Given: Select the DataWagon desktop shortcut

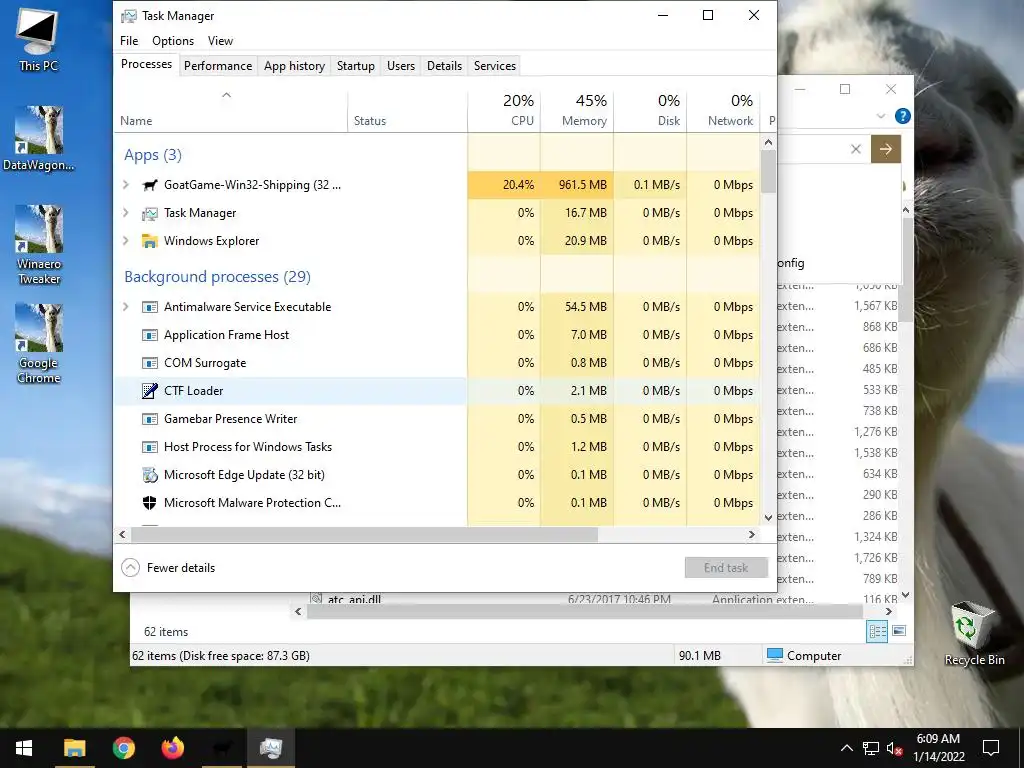Looking at the screenshot, I should (x=38, y=138).
